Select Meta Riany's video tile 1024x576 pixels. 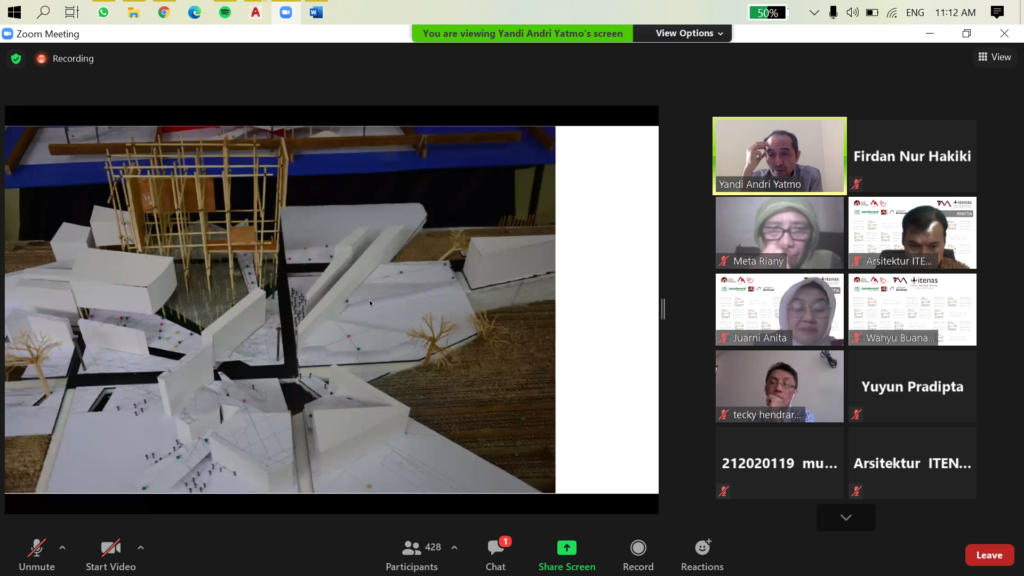[x=779, y=232]
